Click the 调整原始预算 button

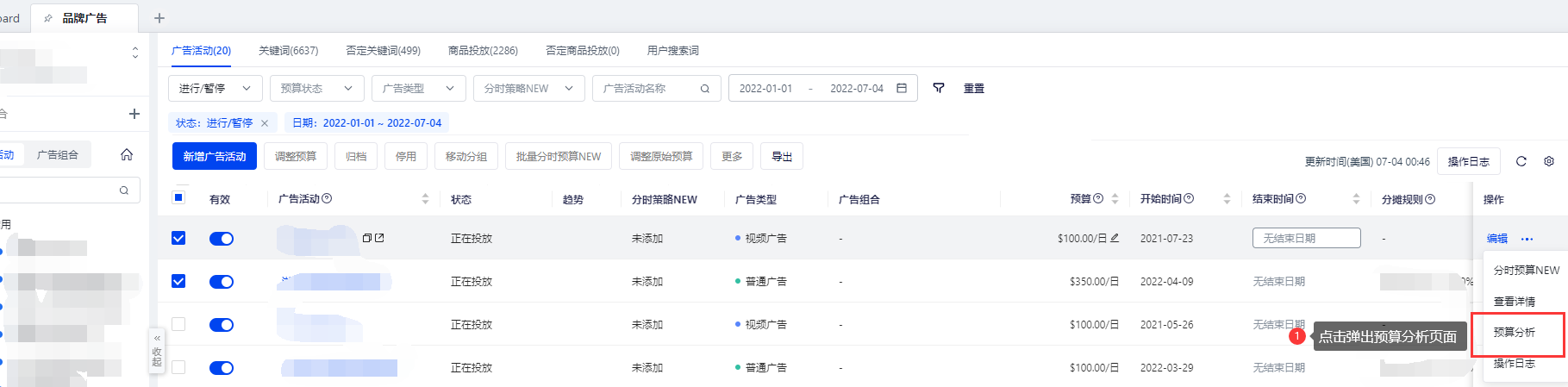click(x=661, y=156)
